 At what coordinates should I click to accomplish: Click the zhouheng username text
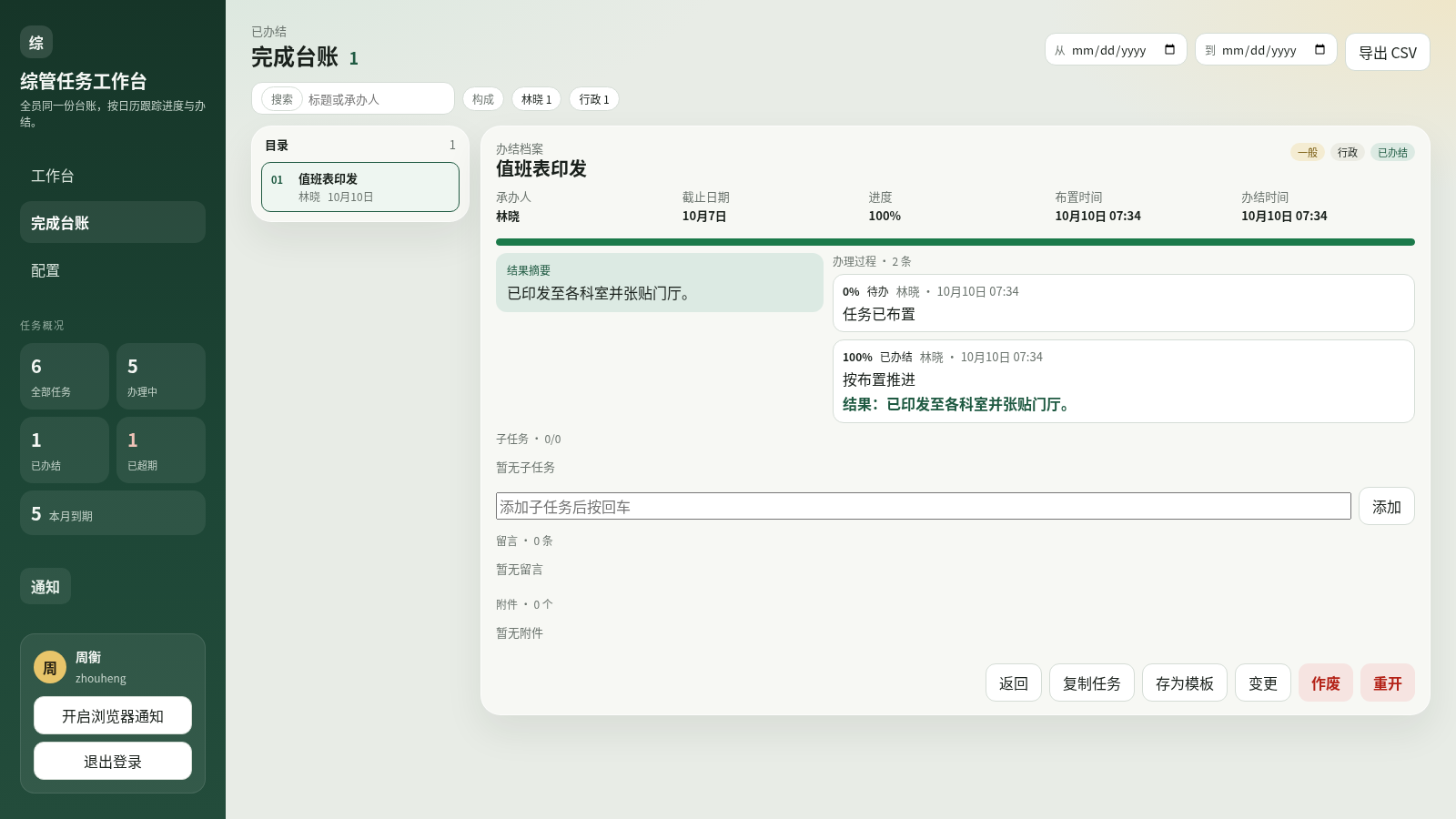(101, 678)
